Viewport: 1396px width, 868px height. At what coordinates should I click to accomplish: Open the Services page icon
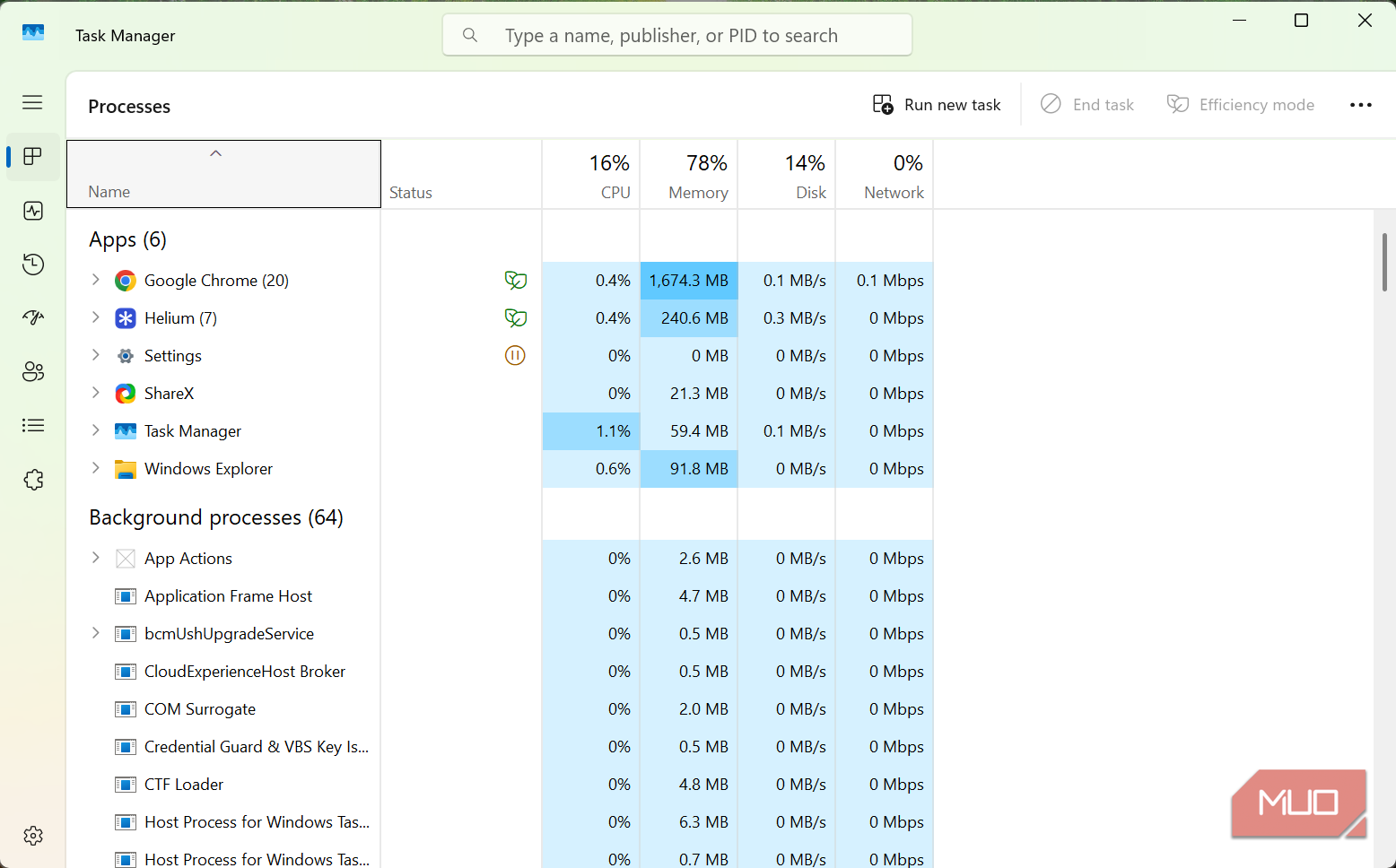(x=33, y=480)
